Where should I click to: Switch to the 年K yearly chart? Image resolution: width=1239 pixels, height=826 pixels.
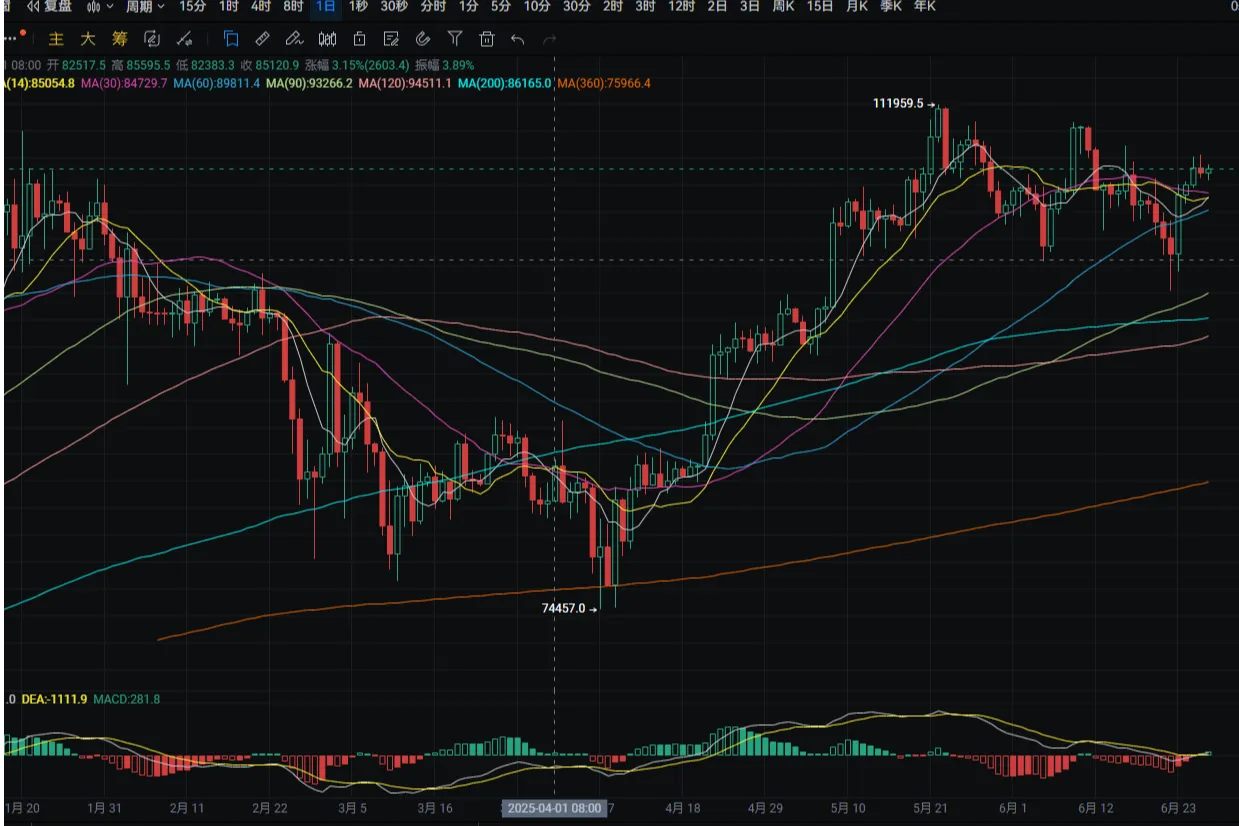click(x=924, y=6)
